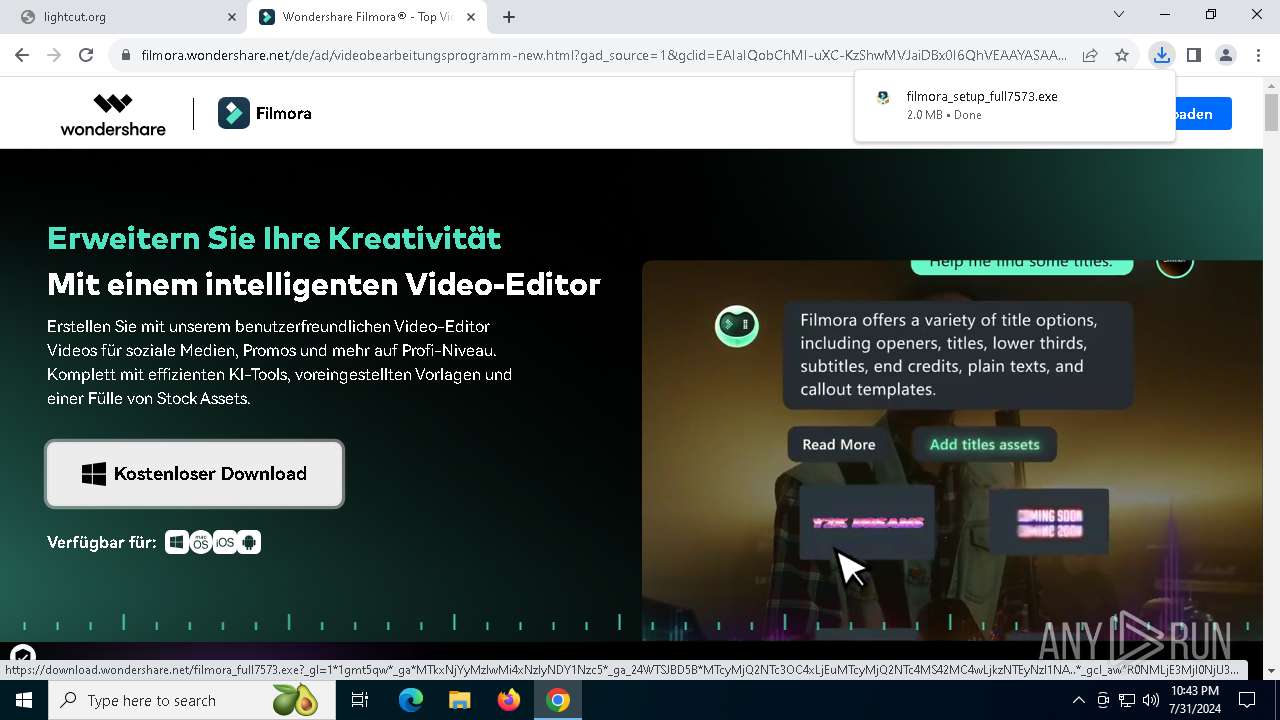Open Task View on taskbar
This screenshot has width=1280, height=720.
[360, 700]
